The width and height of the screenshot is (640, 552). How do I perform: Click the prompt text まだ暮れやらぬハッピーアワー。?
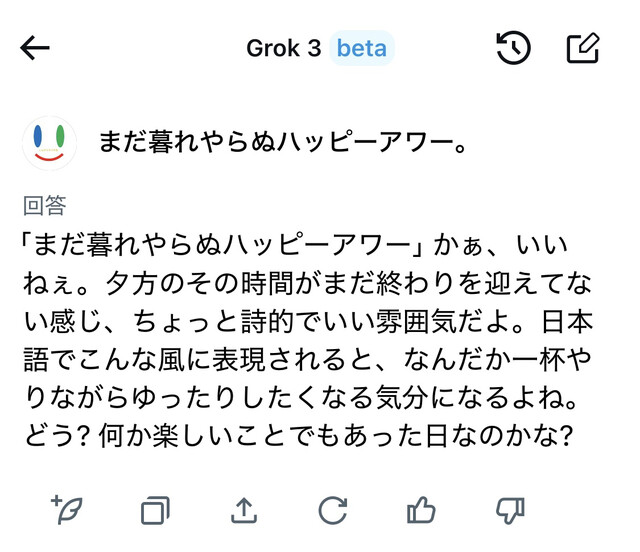(x=284, y=143)
